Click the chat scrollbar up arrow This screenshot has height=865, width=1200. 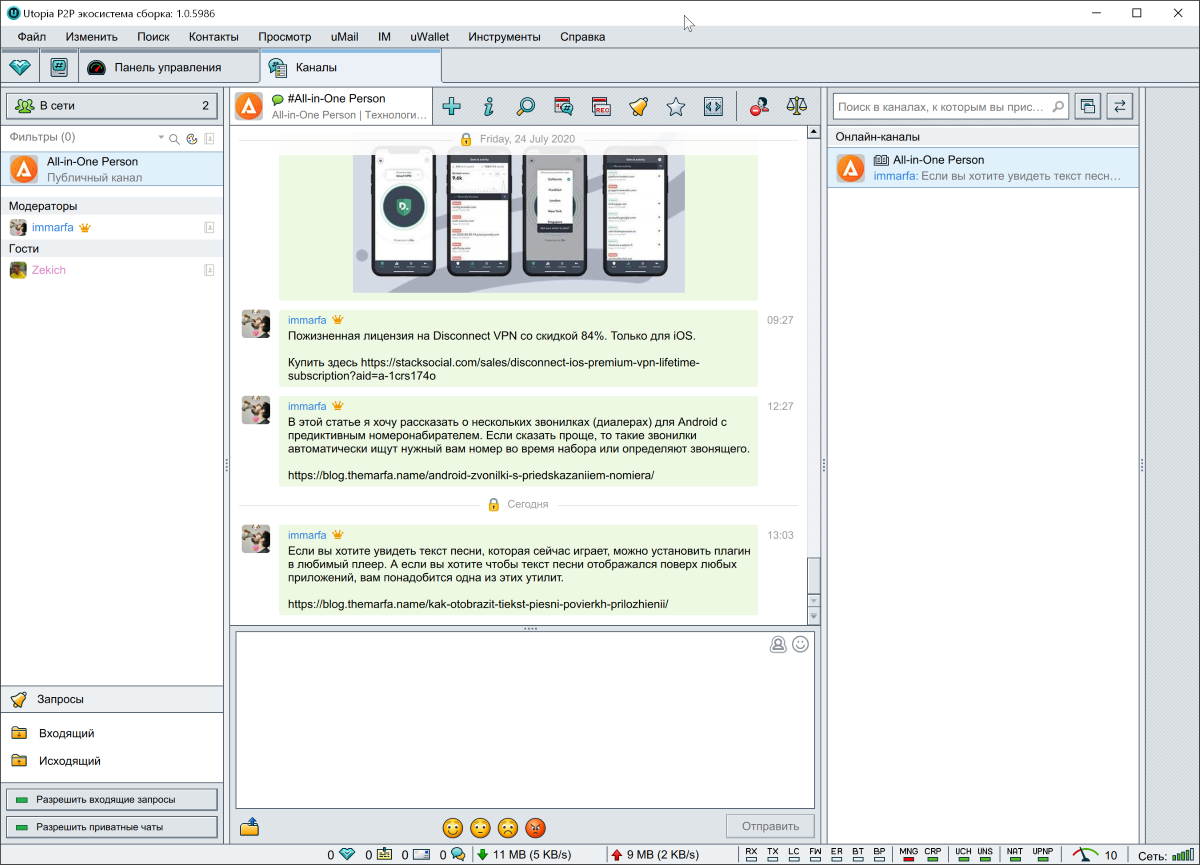tap(813, 133)
